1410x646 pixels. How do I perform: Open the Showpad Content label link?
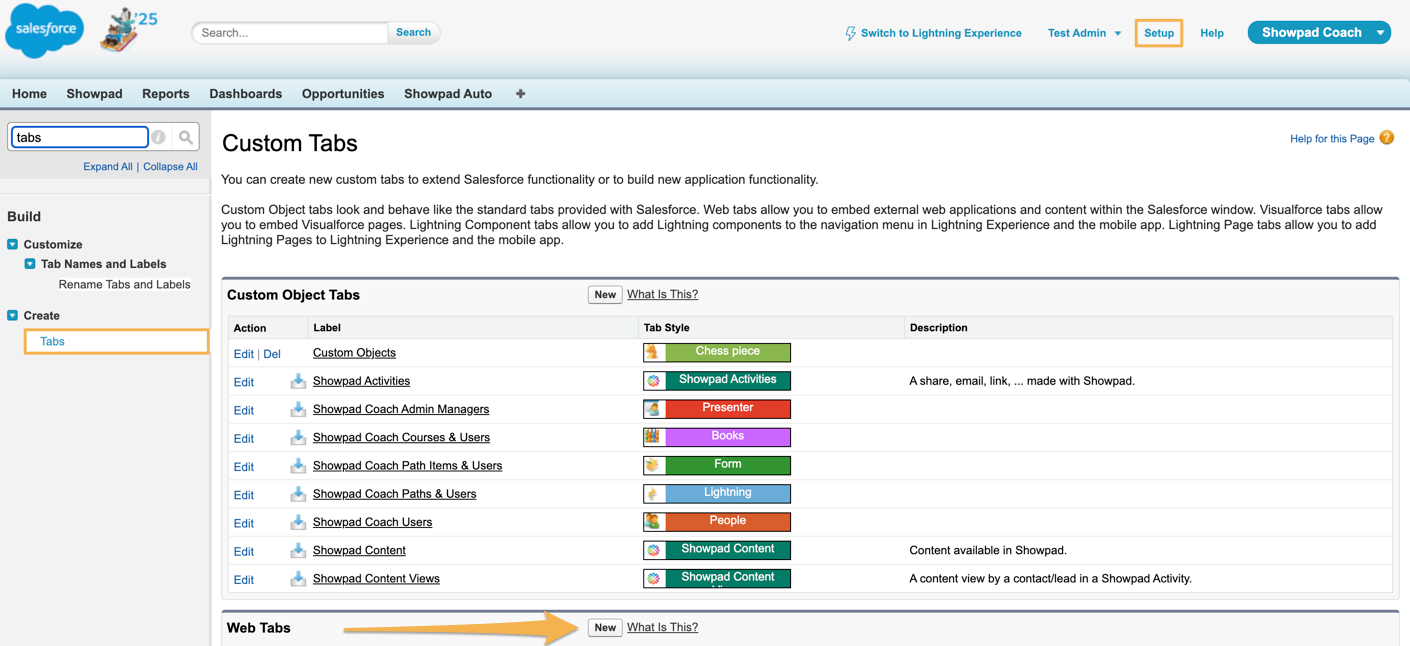(359, 550)
